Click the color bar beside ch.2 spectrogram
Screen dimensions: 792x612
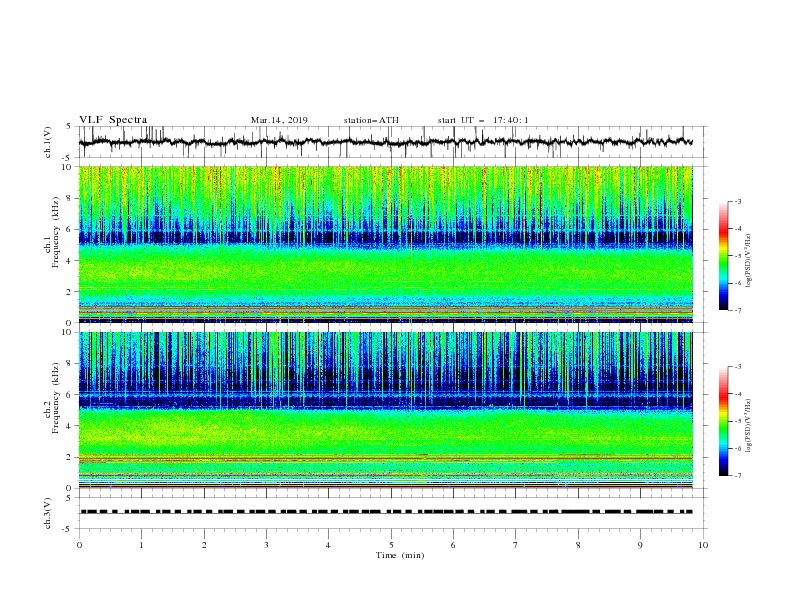click(723, 421)
